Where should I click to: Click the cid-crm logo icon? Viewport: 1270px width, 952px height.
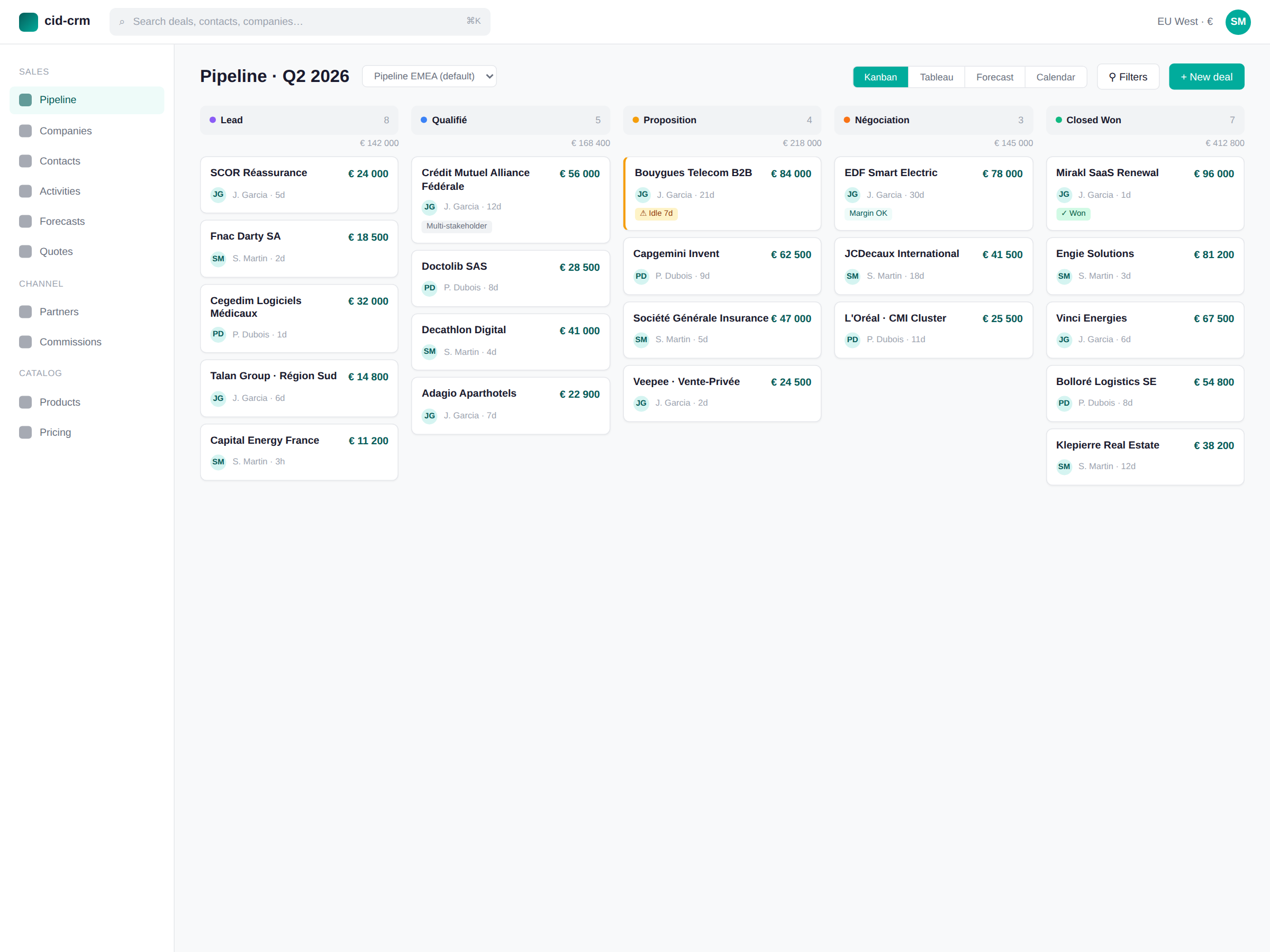[28, 22]
